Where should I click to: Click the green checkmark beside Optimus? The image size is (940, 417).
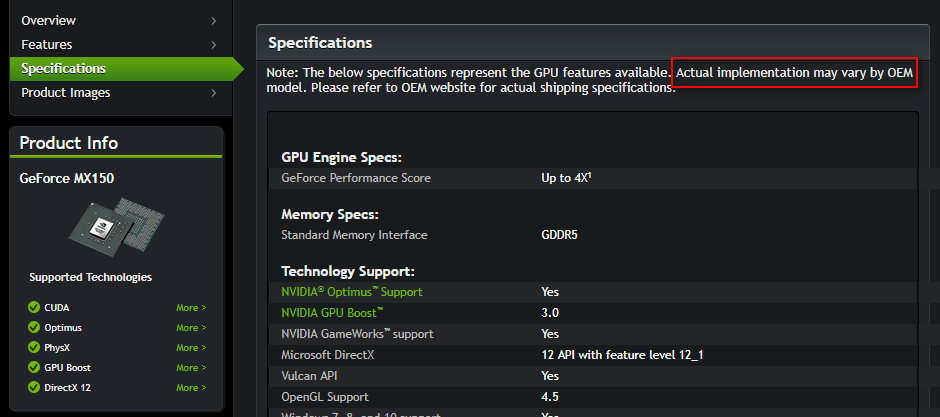click(34, 328)
